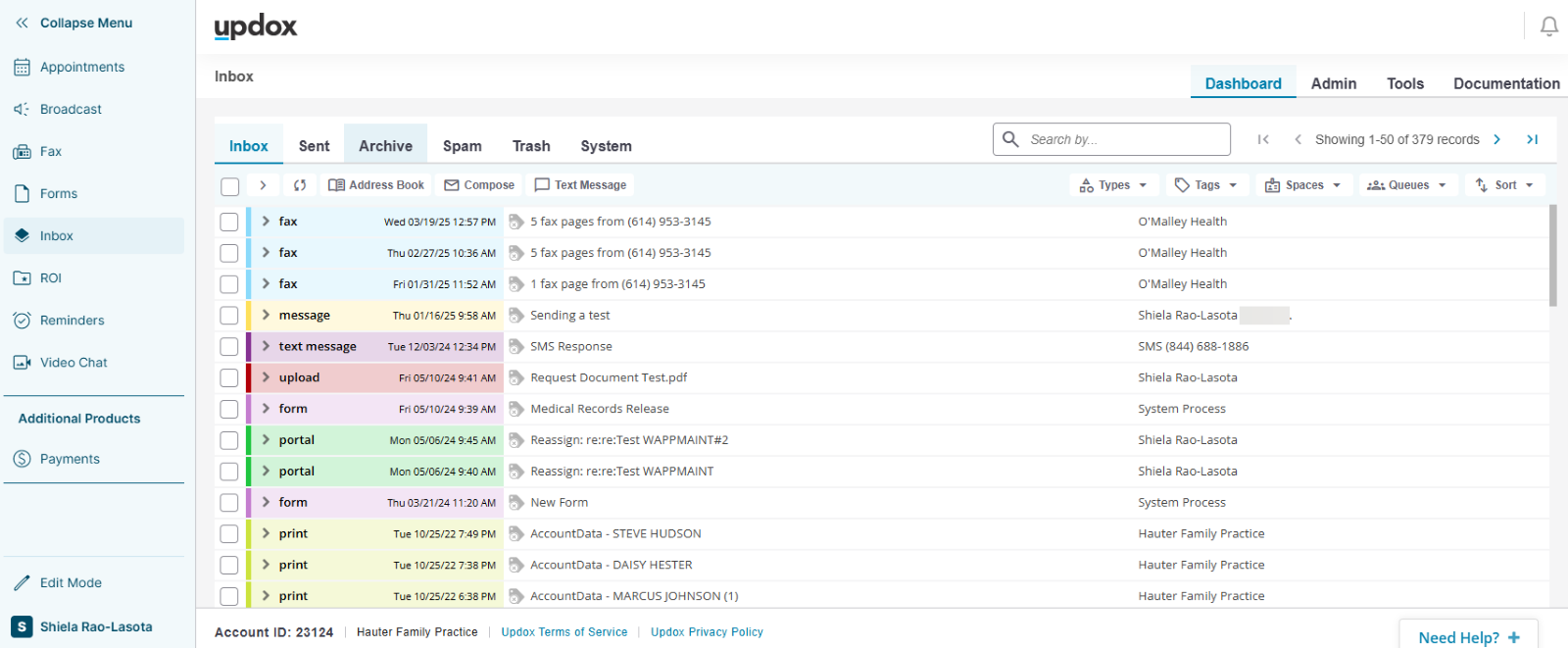1568x648 pixels.
Task: Open the Spam tab
Action: [x=462, y=145]
